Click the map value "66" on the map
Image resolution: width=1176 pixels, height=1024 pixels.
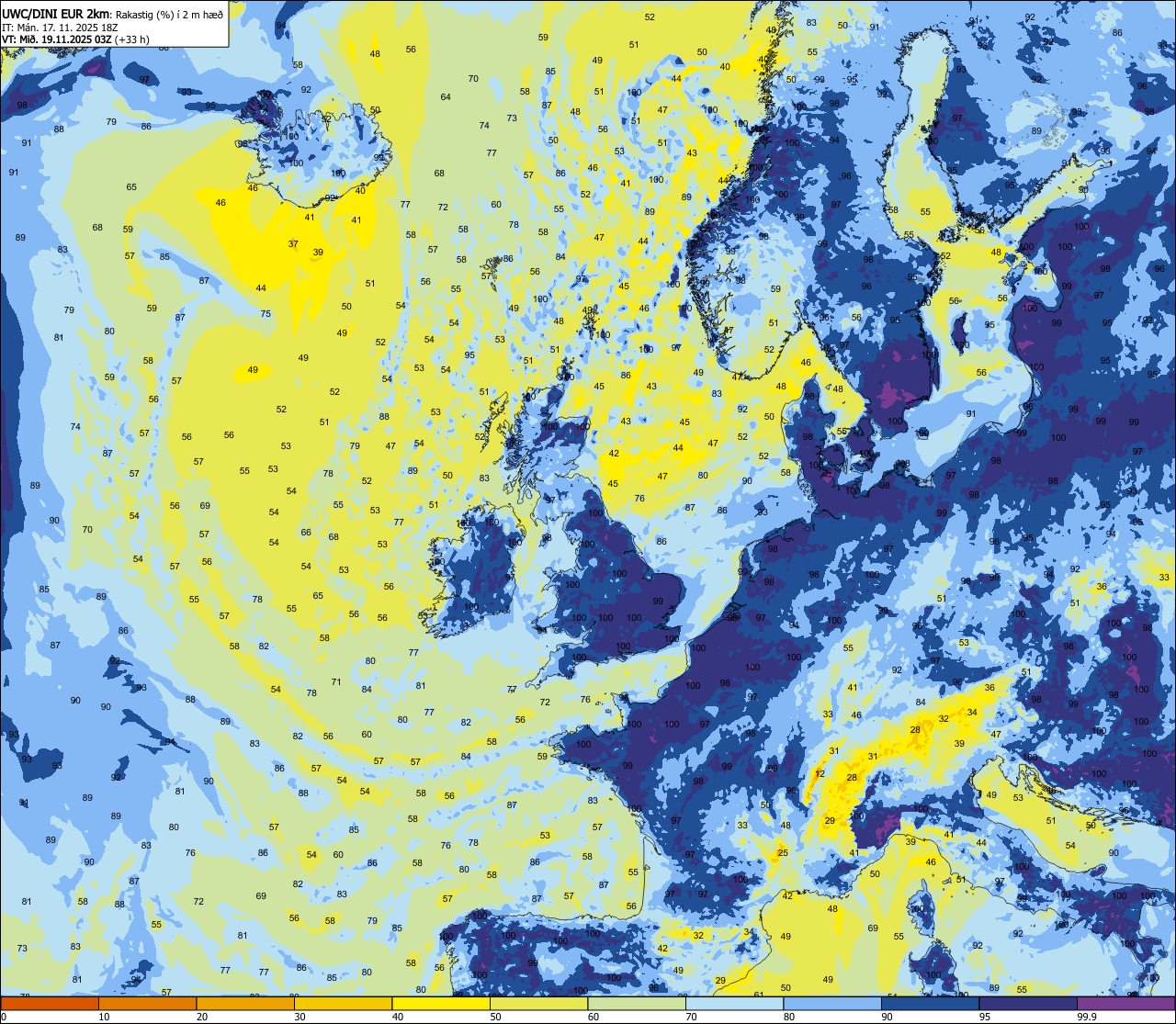point(306,532)
